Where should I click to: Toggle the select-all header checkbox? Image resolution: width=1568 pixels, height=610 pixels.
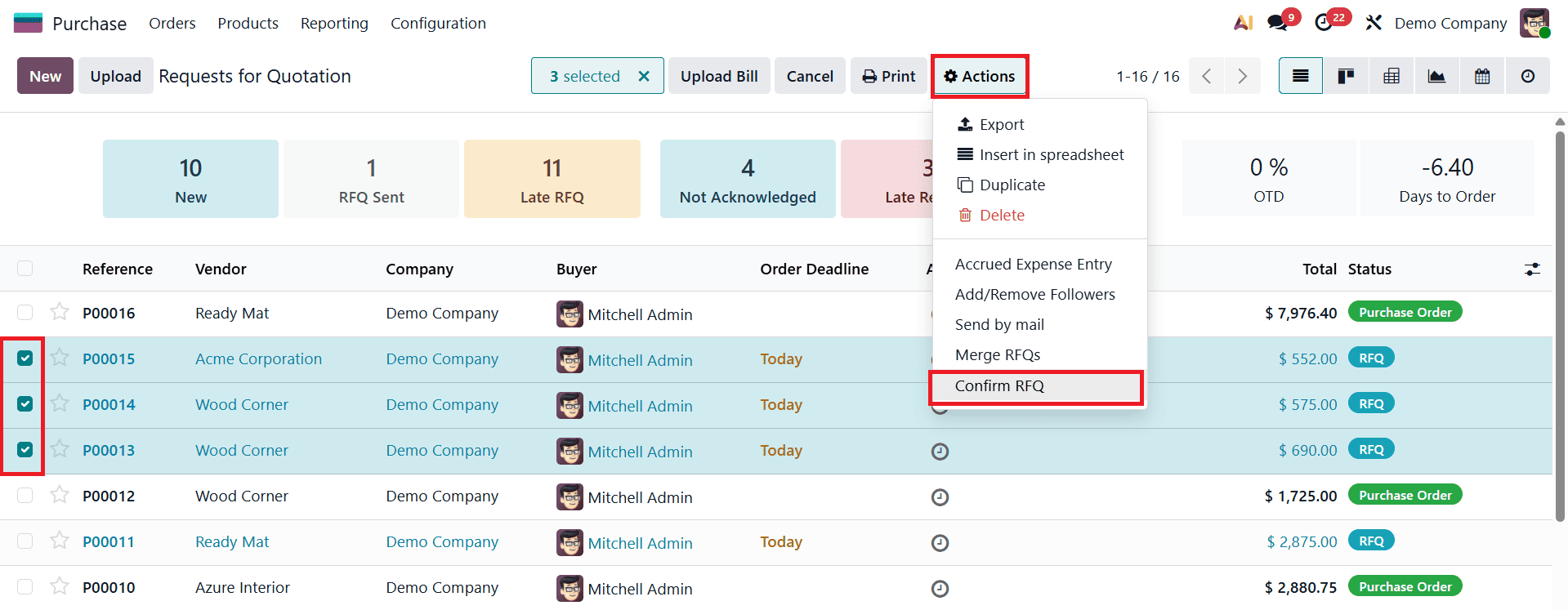tap(25, 269)
